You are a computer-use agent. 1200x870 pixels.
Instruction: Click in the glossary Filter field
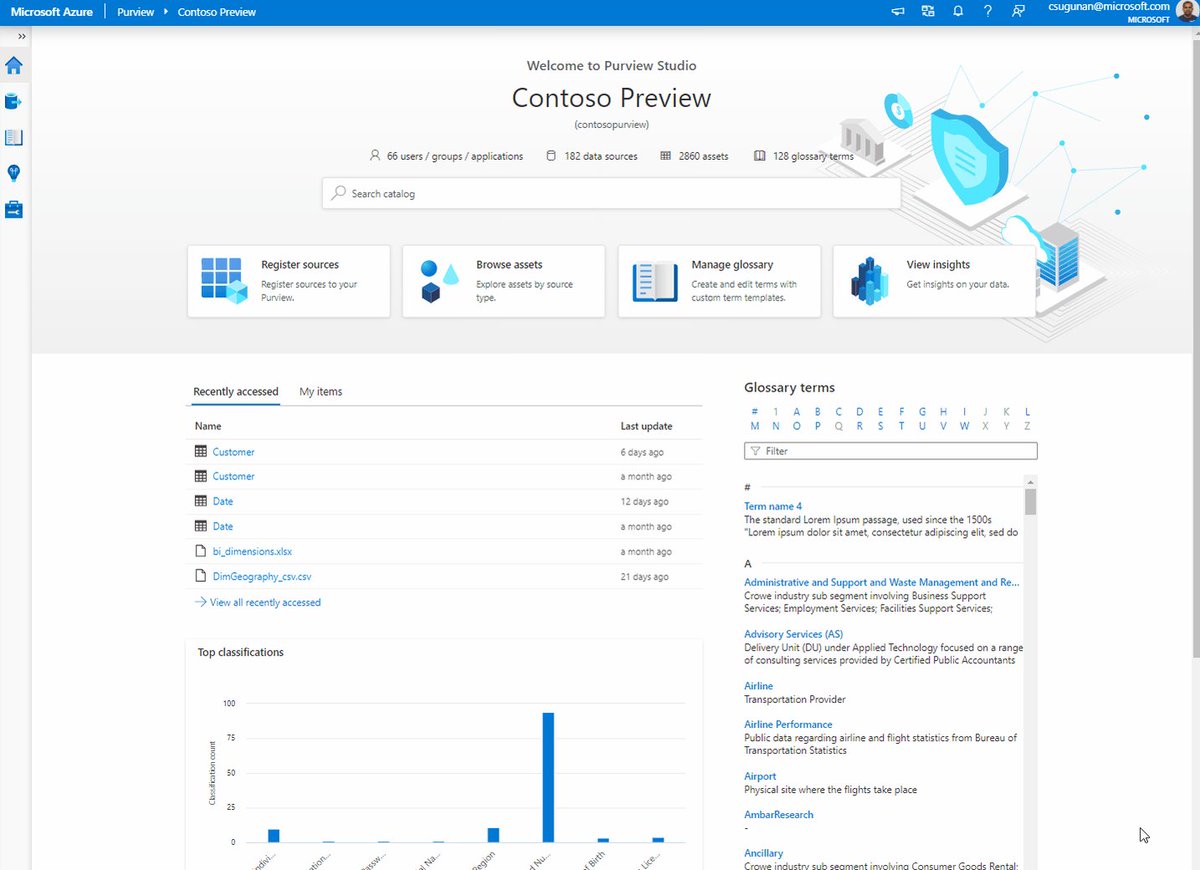click(x=891, y=451)
